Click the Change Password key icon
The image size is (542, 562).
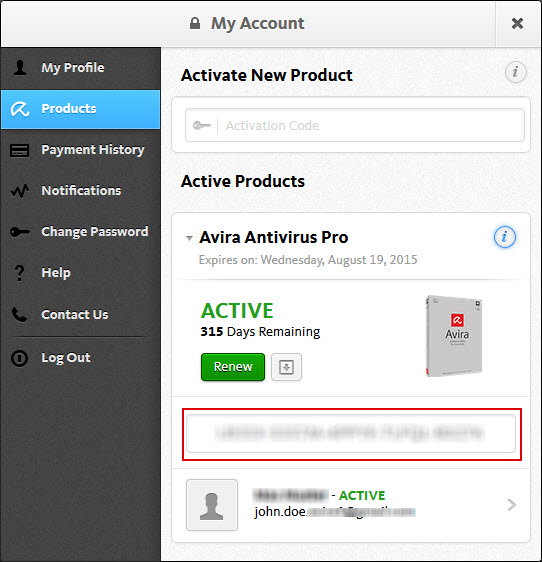click(x=20, y=232)
